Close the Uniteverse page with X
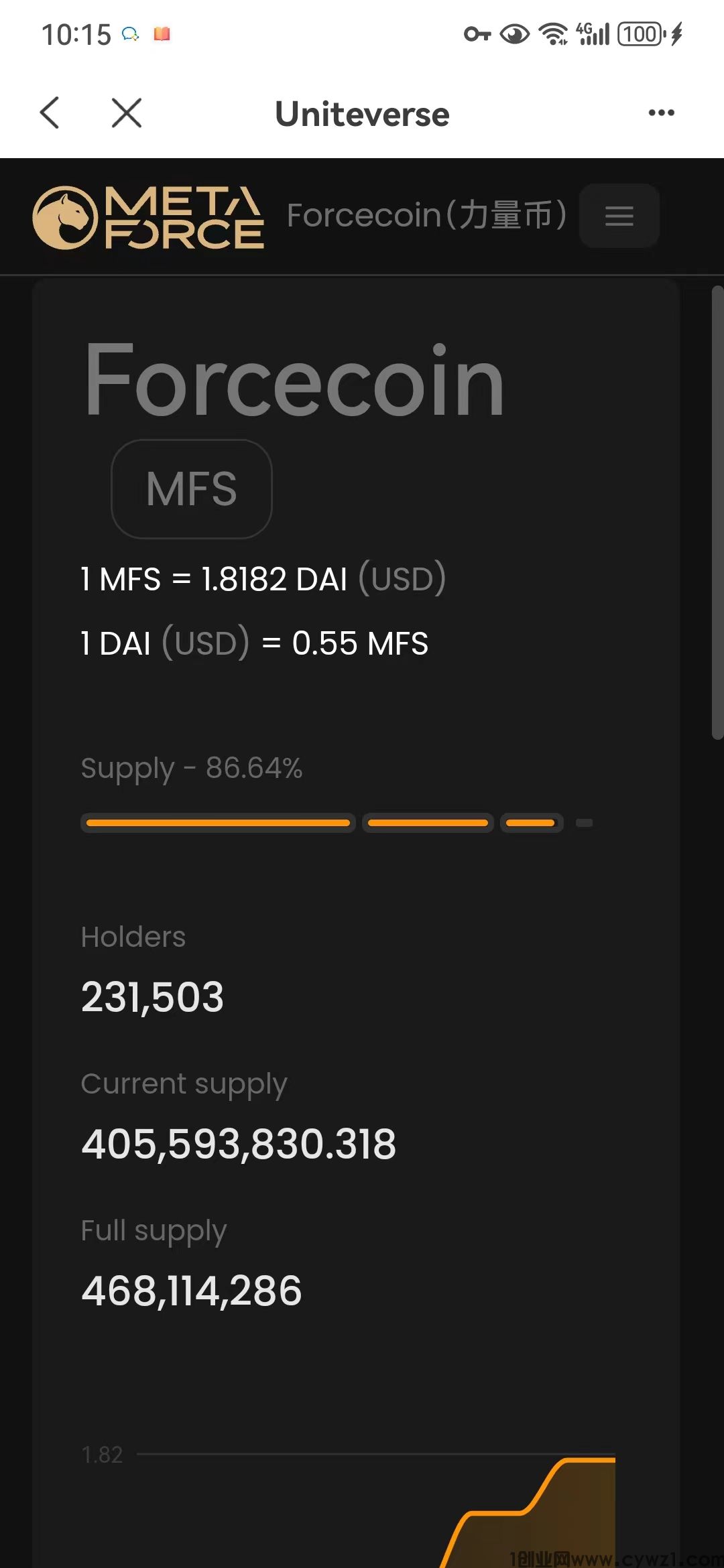The image size is (724, 1568). click(x=127, y=113)
